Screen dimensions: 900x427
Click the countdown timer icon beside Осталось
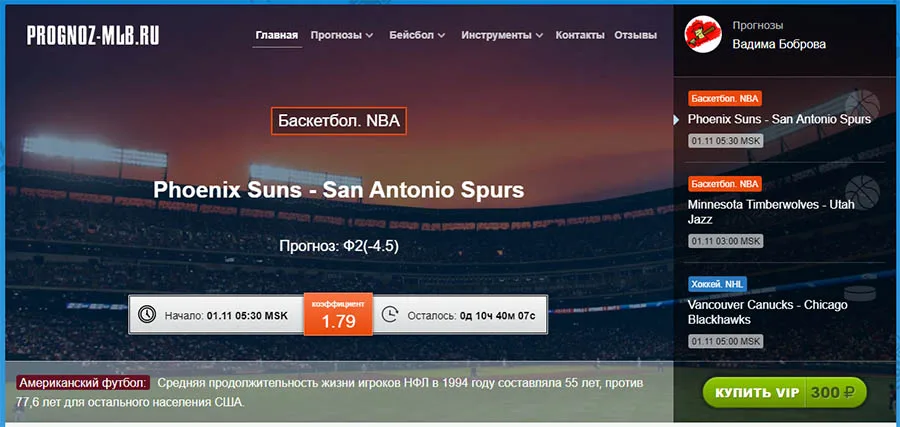[390, 314]
